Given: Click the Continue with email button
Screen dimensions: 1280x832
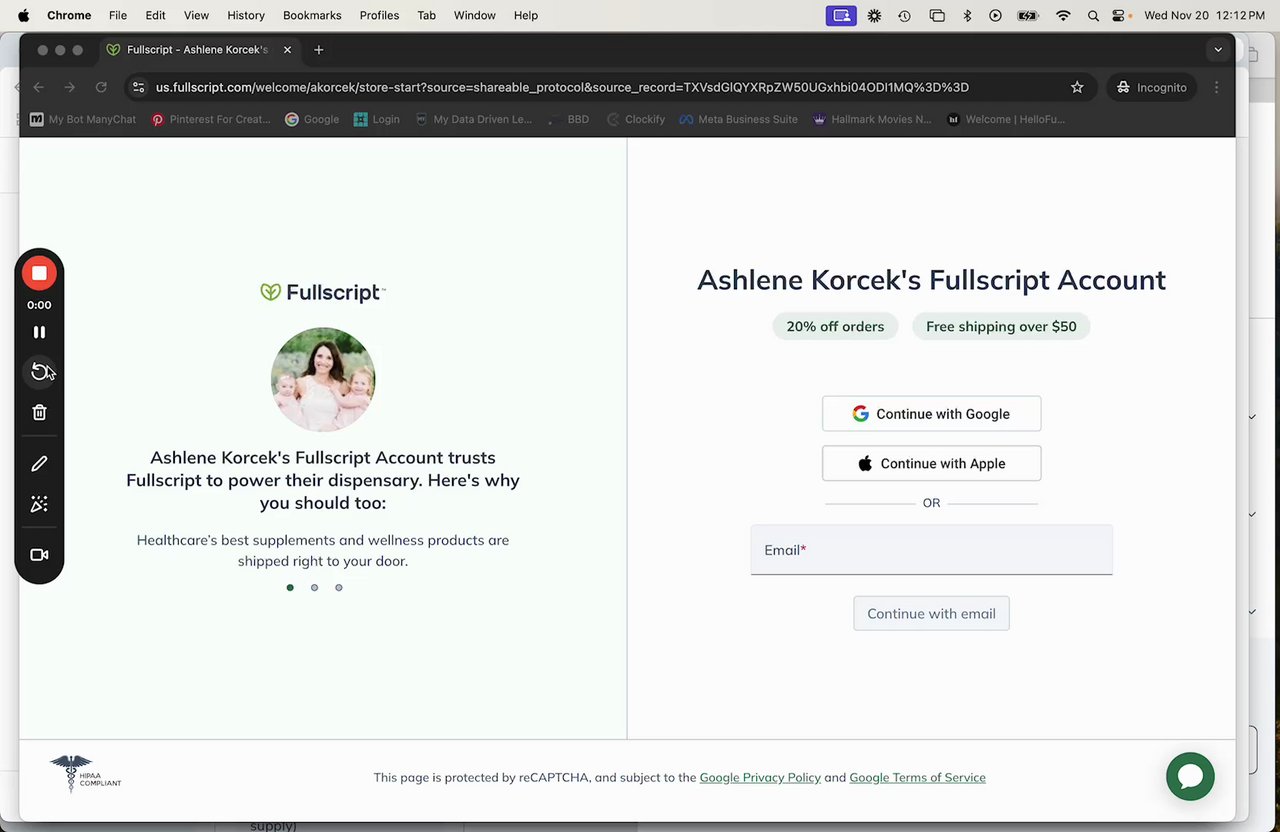Looking at the screenshot, I should 931,614.
